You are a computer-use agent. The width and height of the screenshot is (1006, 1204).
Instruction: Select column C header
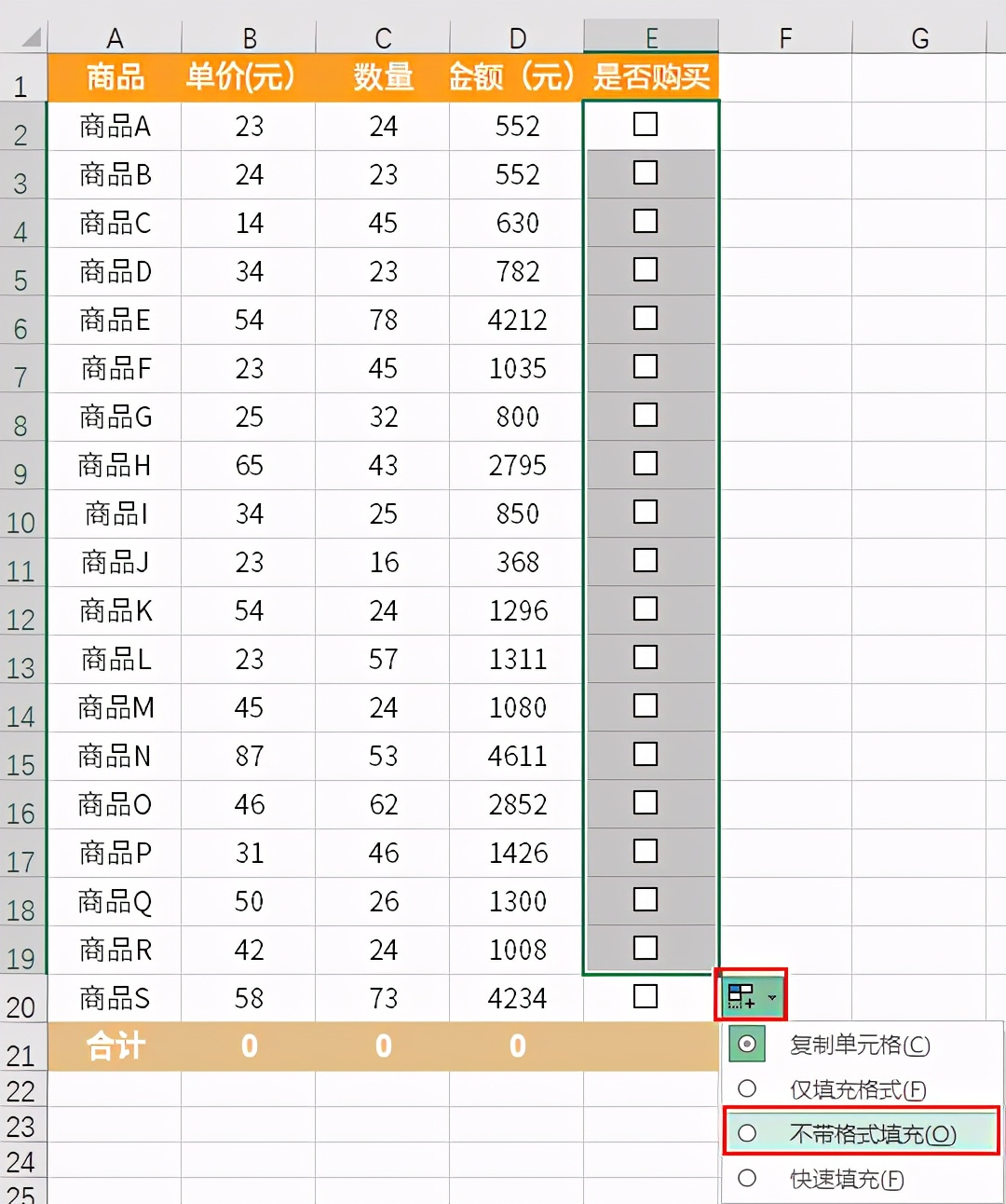point(383,37)
